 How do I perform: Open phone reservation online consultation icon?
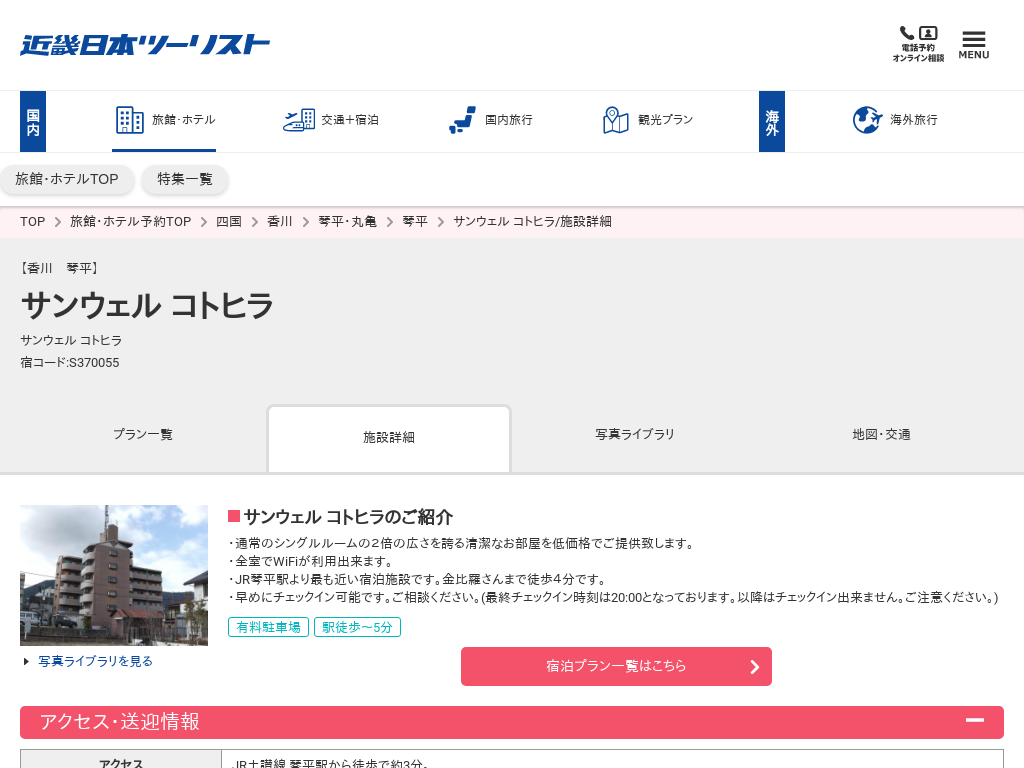click(x=918, y=44)
